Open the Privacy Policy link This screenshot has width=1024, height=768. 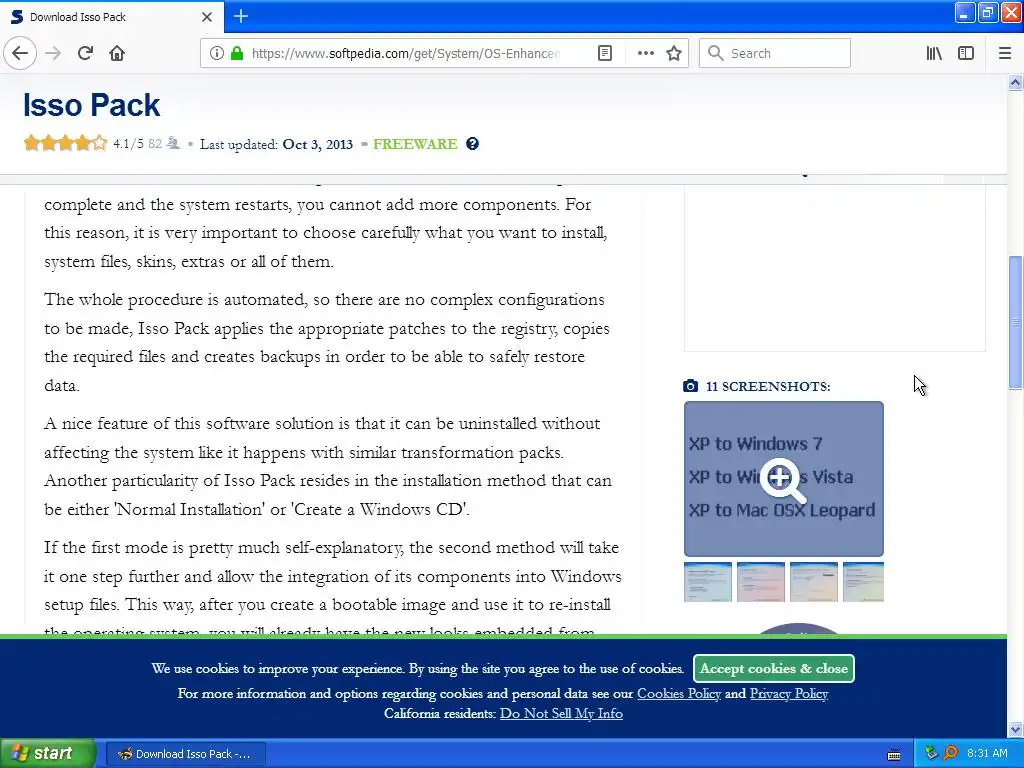789,694
